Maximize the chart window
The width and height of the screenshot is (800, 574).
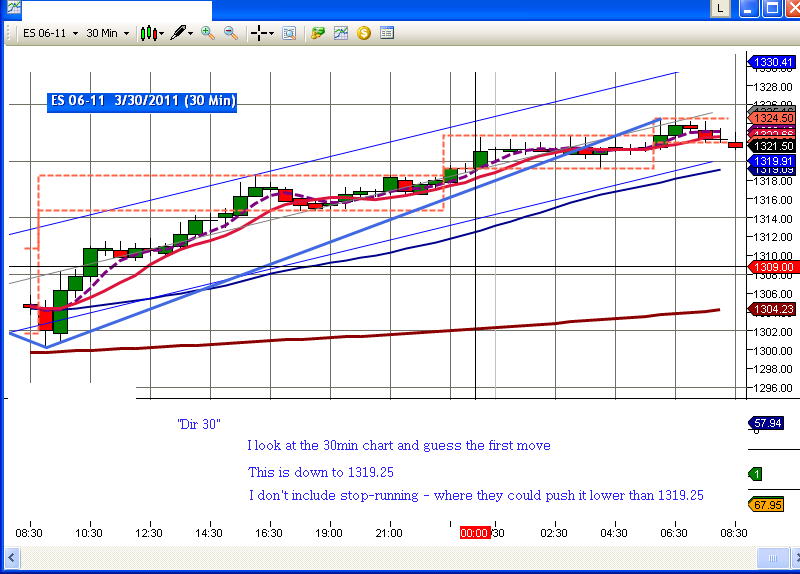coord(772,9)
